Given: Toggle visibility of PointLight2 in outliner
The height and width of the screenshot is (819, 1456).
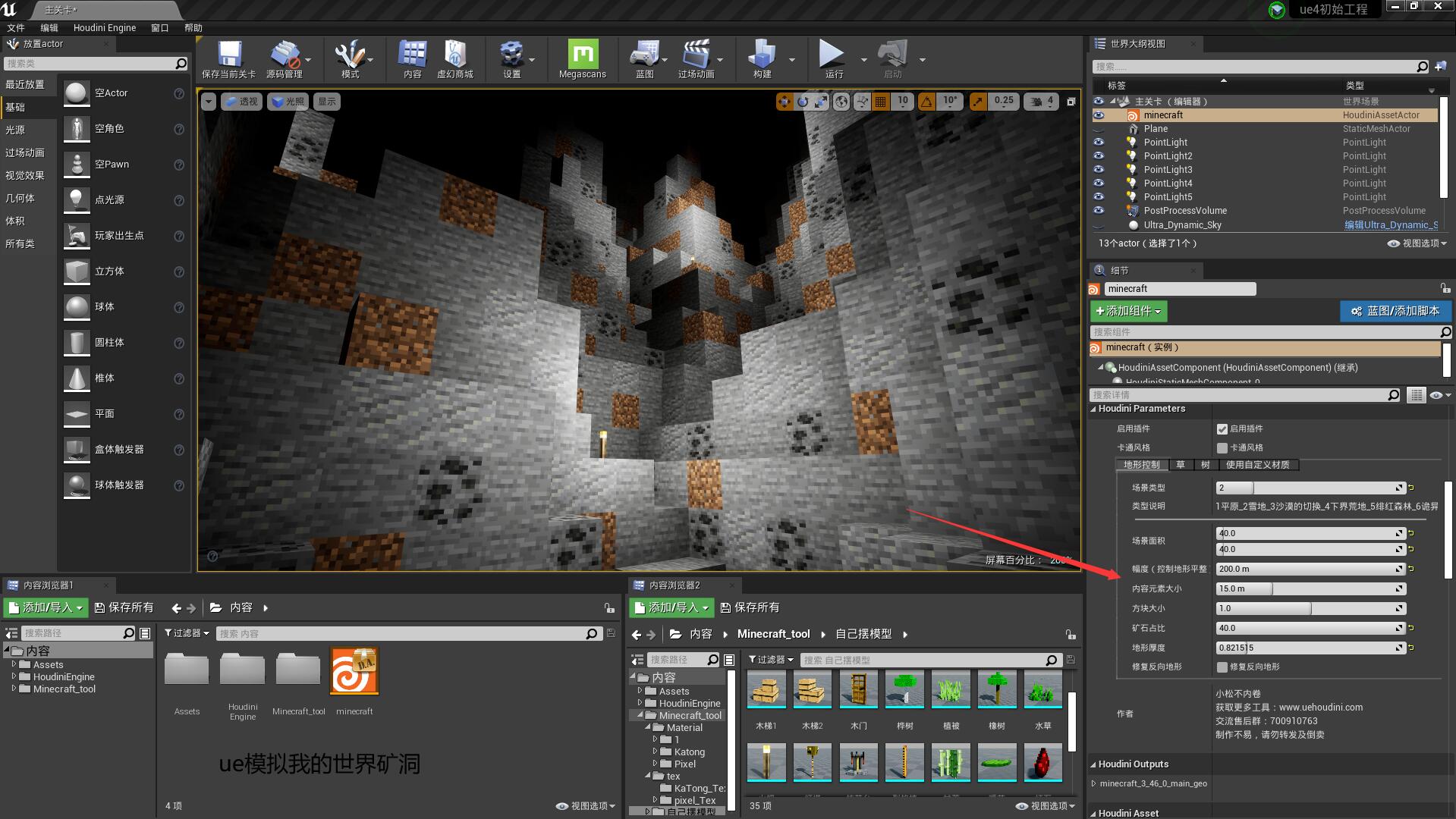Looking at the screenshot, I should pyautogui.click(x=1098, y=156).
